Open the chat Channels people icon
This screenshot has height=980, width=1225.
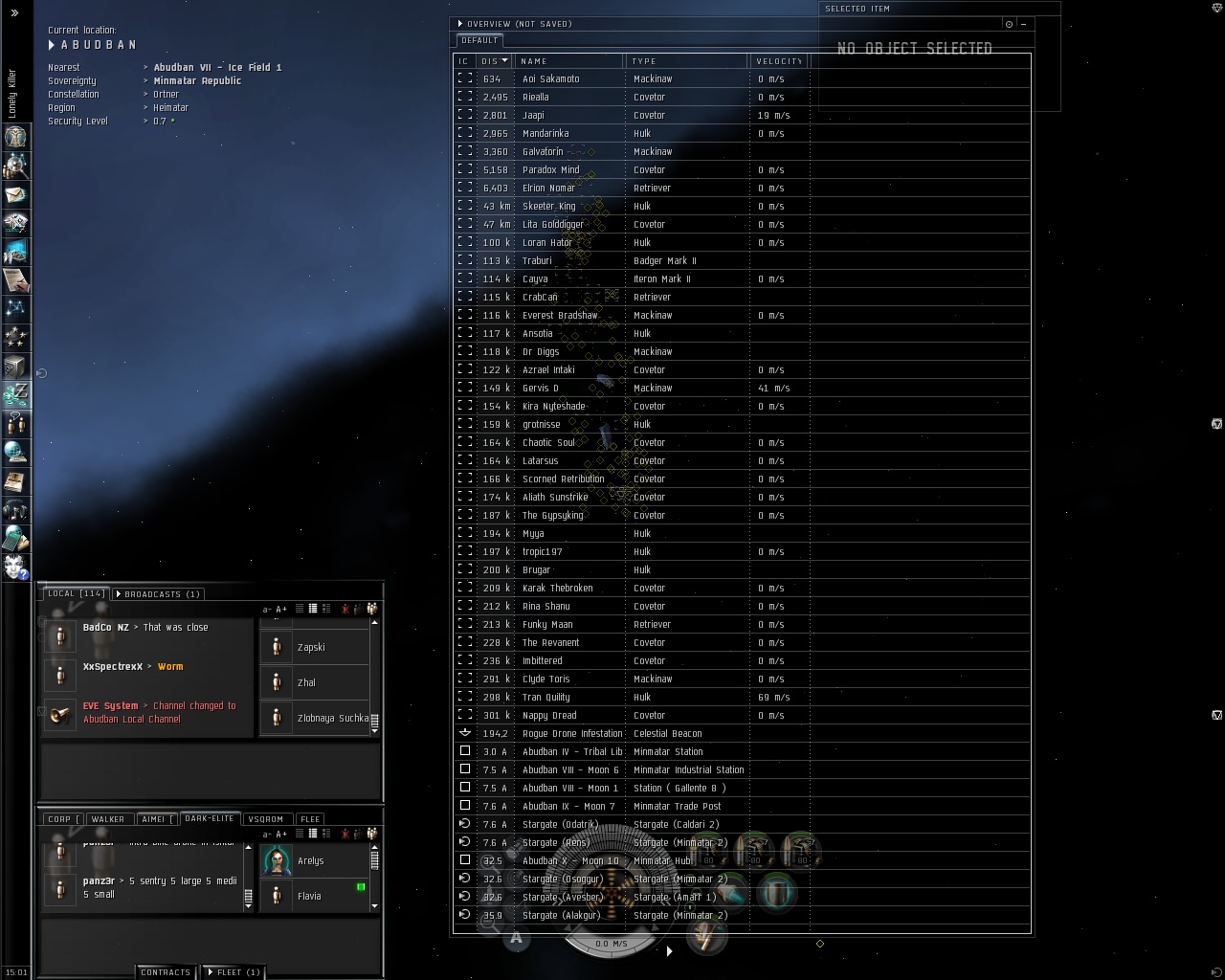tap(15, 423)
